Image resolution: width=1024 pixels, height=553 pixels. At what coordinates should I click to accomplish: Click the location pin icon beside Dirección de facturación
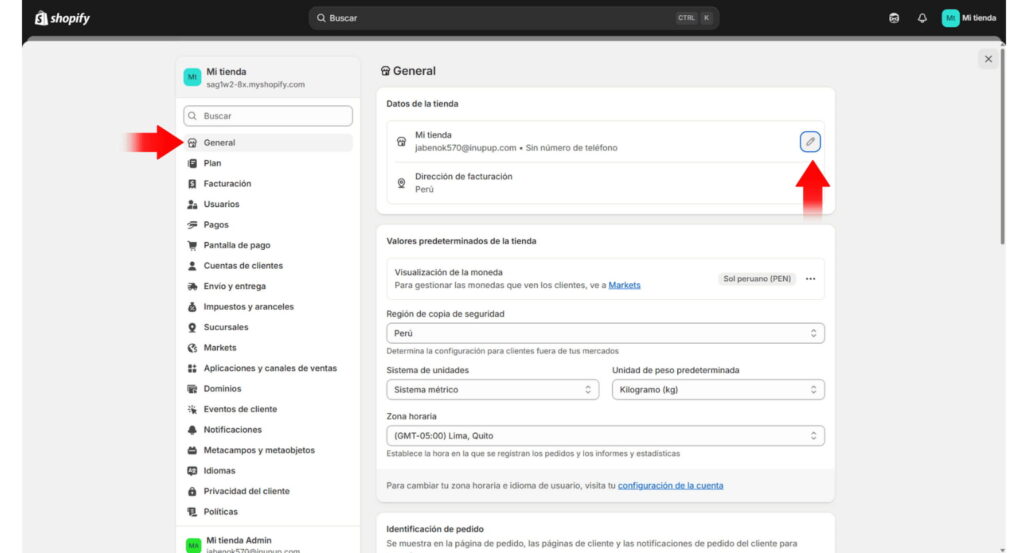click(401, 183)
